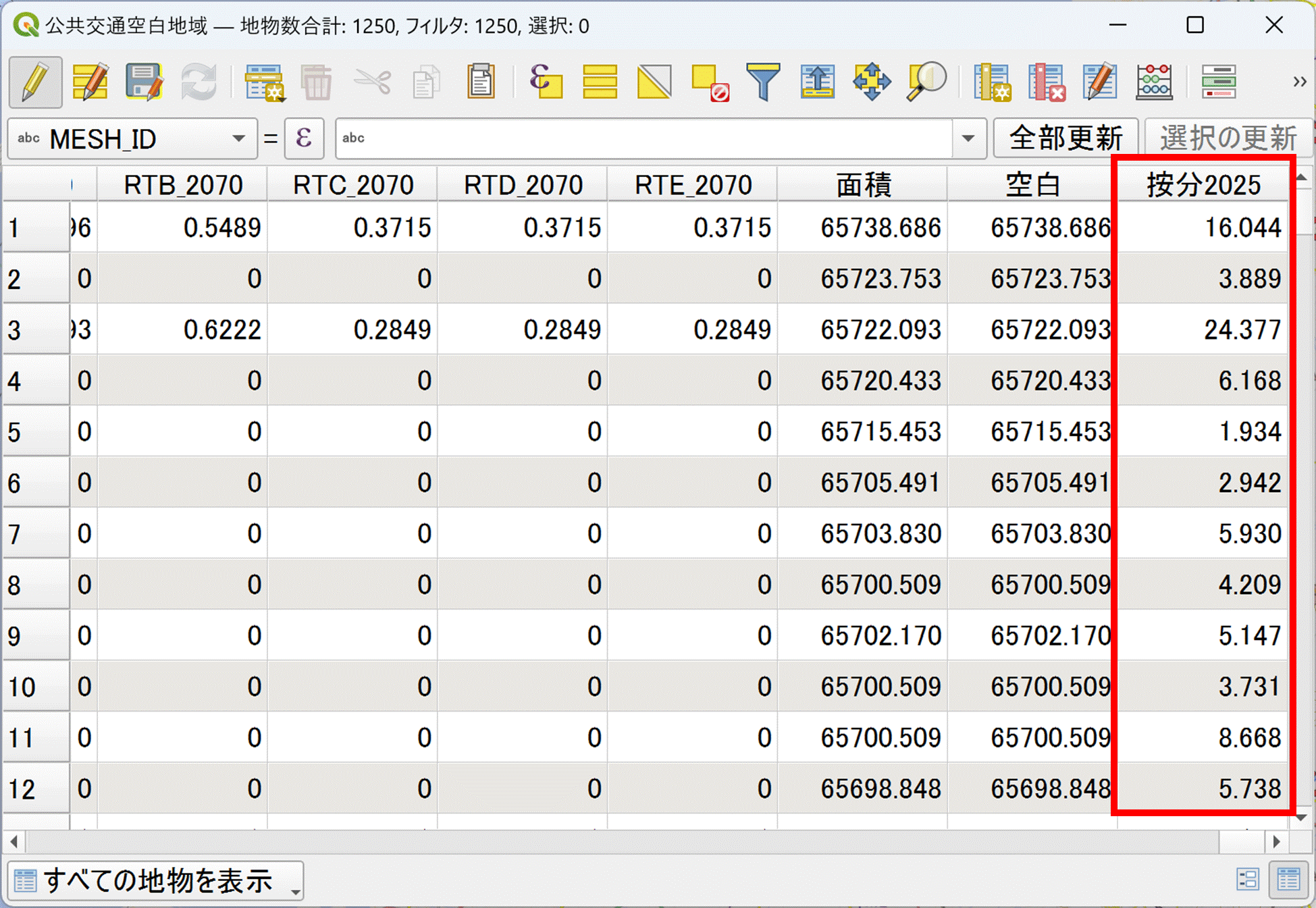Toggle editing mode pencil icon
1316x908 pixels.
tap(35, 82)
